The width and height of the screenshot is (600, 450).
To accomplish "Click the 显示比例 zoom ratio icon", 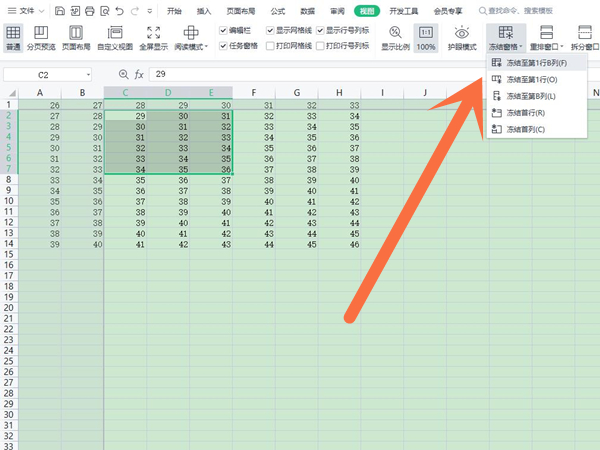I will pyautogui.click(x=396, y=38).
